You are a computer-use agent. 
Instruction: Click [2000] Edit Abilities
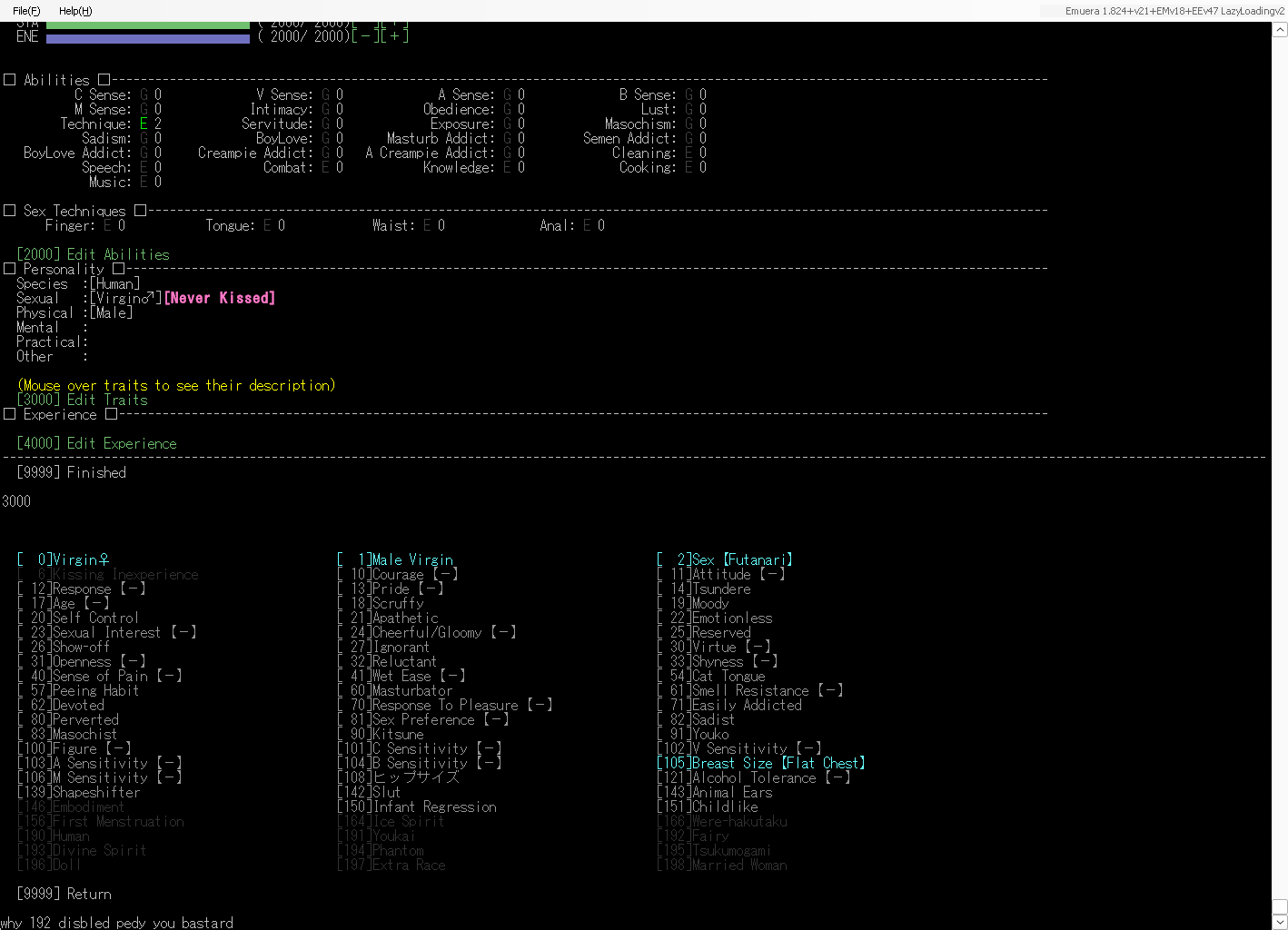tap(93, 254)
